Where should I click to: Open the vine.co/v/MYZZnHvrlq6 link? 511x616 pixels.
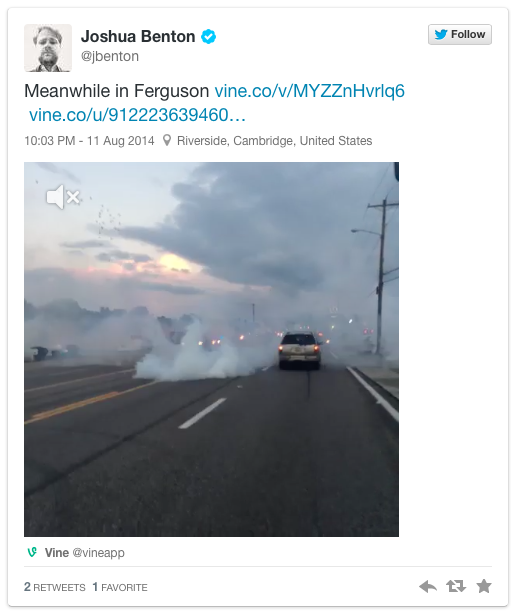tap(310, 91)
